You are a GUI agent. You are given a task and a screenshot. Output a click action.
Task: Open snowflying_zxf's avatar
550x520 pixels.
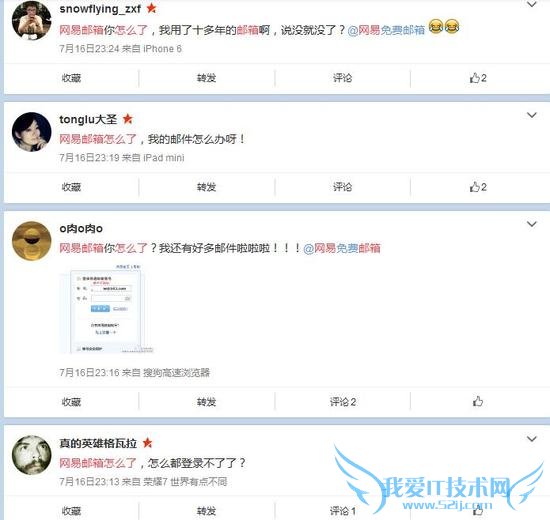pos(32,21)
